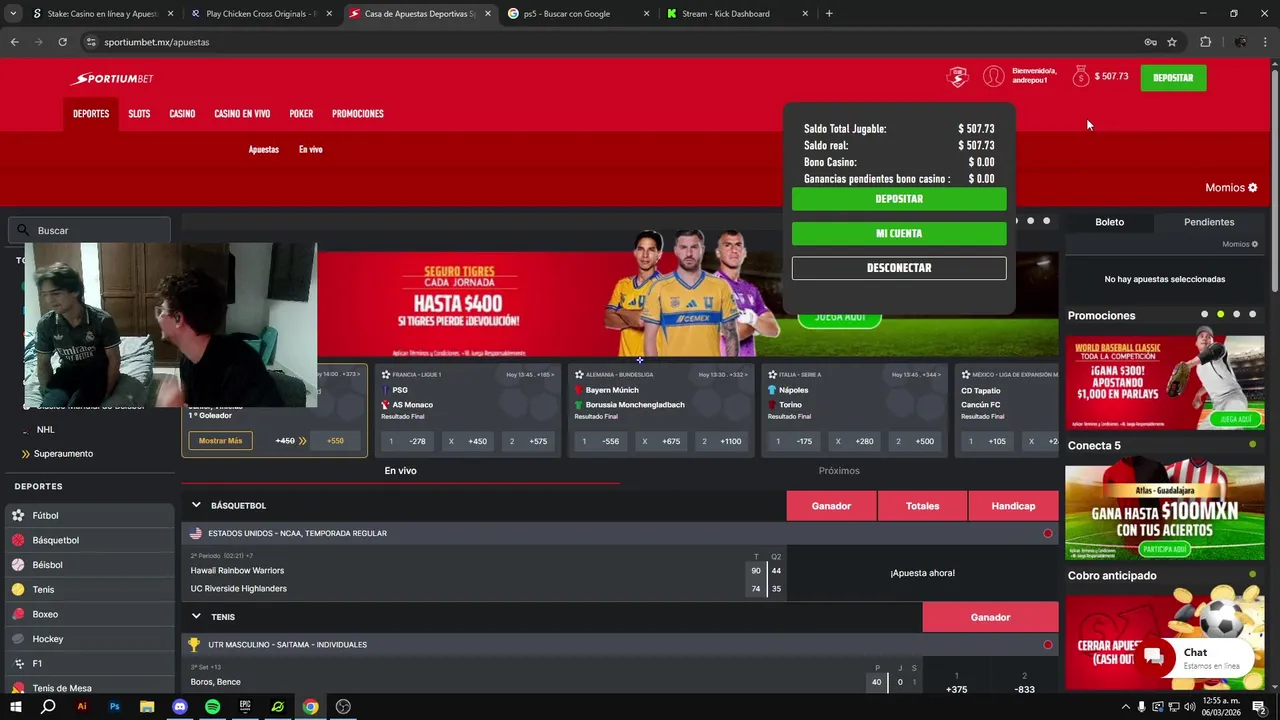
Task: Select the Totales basketball market
Action: [922, 506]
